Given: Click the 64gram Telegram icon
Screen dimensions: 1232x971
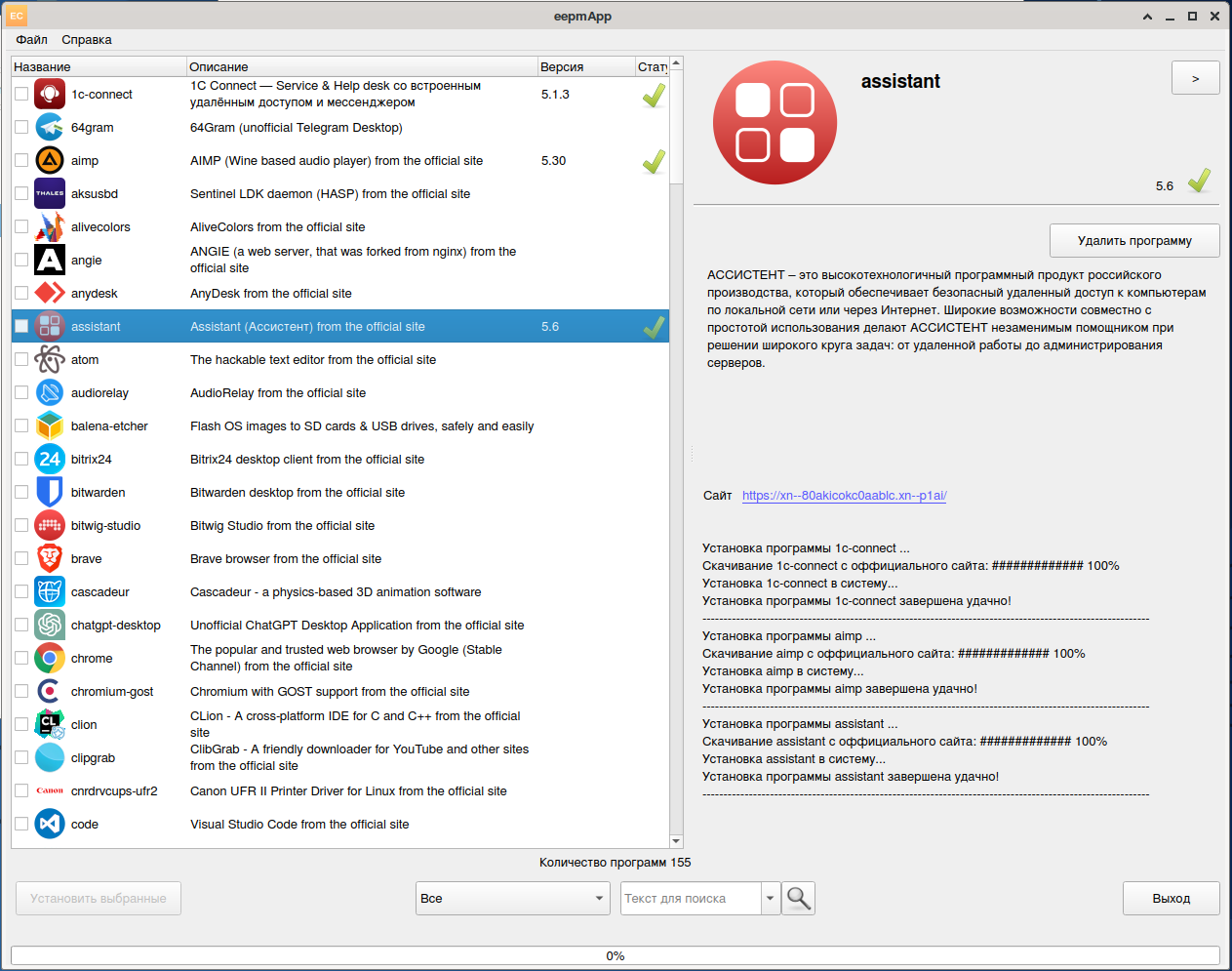Looking at the screenshot, I should [50, 128].
